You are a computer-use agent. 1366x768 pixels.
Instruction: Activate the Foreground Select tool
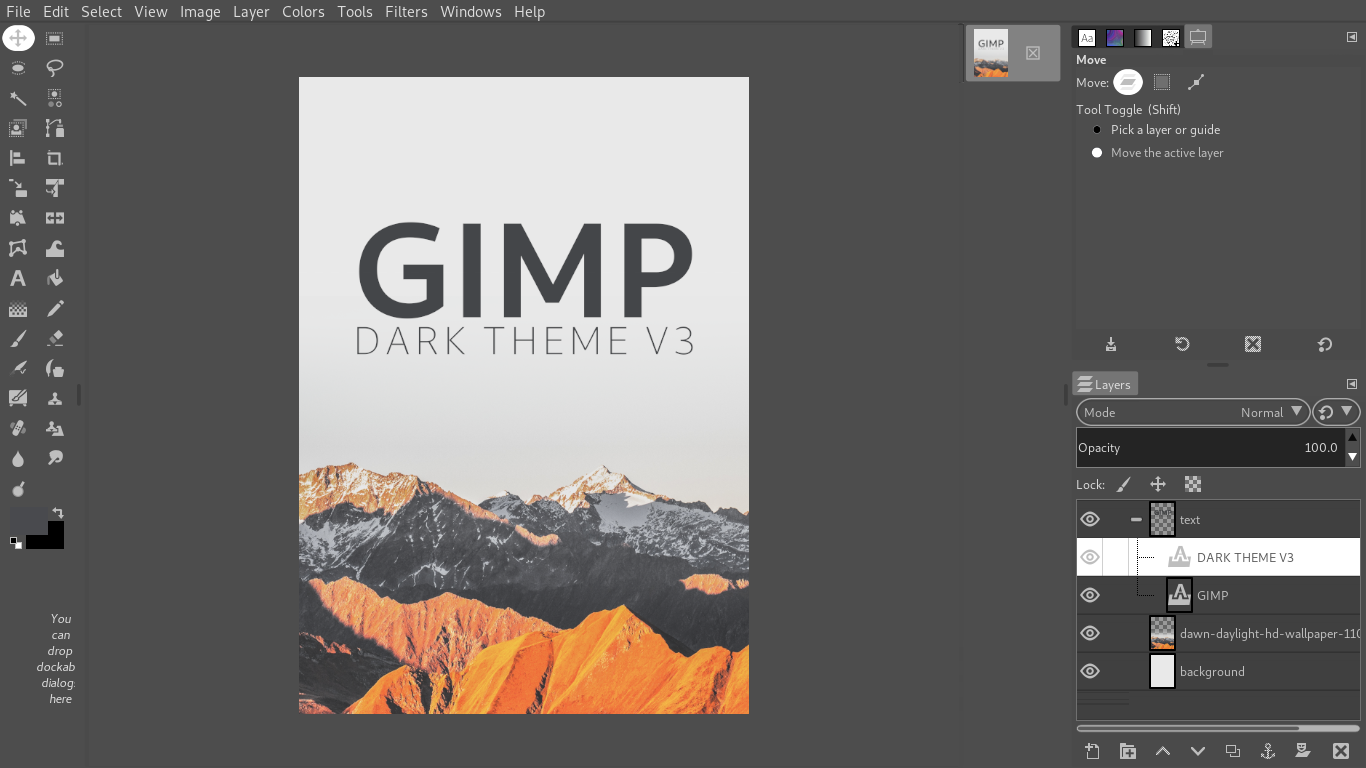point(18,128)
